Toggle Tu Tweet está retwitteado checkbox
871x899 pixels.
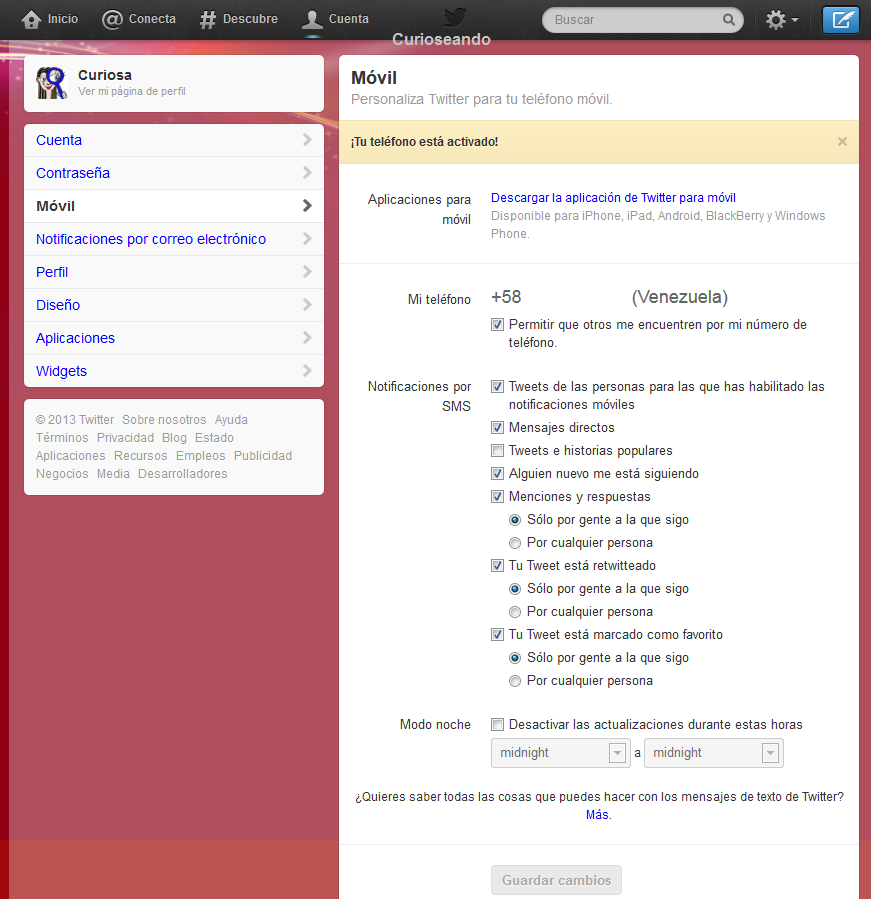497,566
